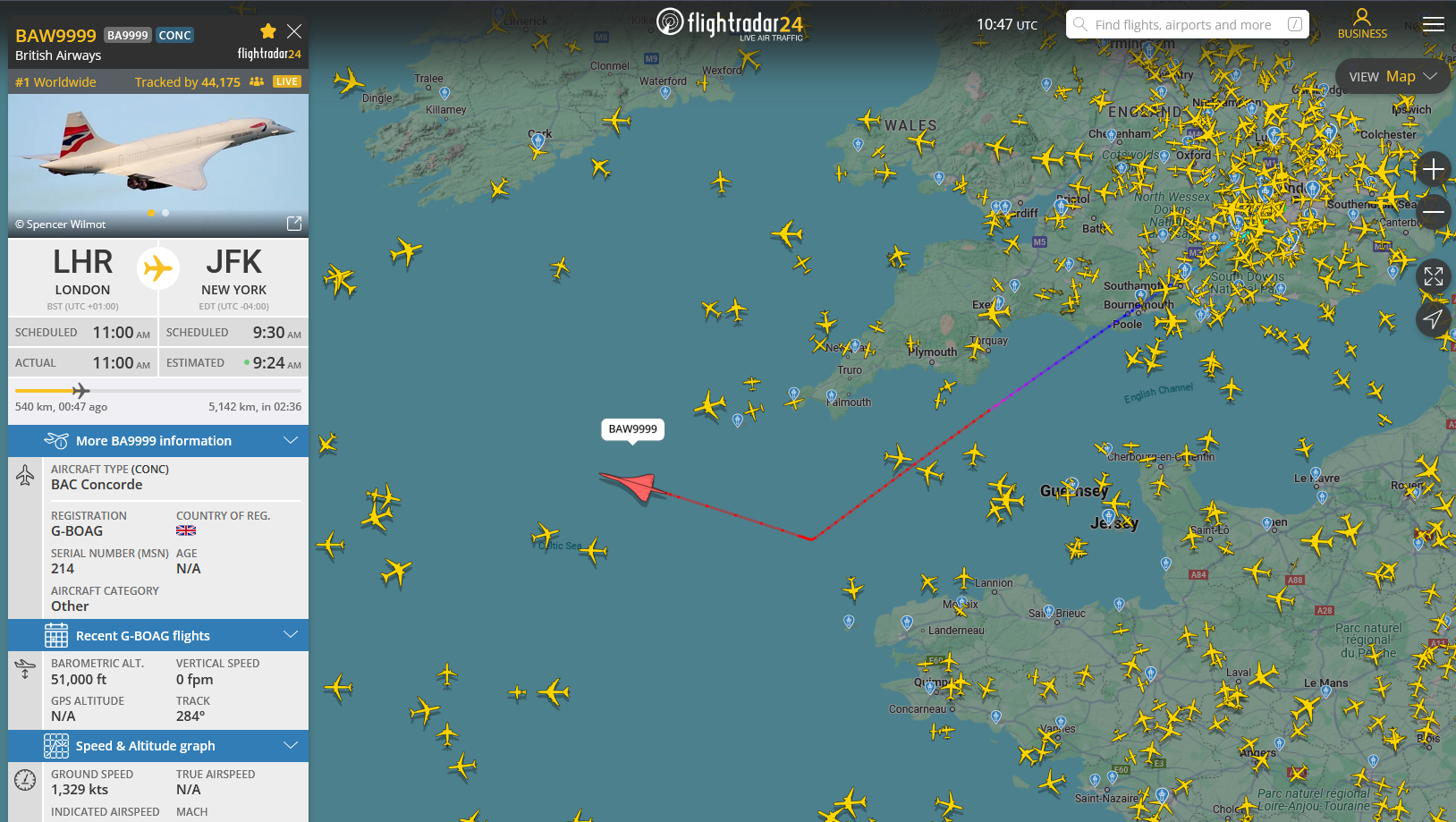Click the flight progress bar plane marker
Viewport: 1456px width, 822px height.
pyautogui.click(x=80, y=391)
